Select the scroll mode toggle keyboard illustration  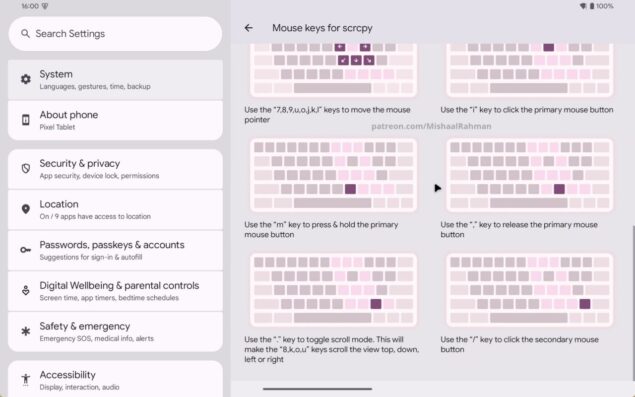333,290
